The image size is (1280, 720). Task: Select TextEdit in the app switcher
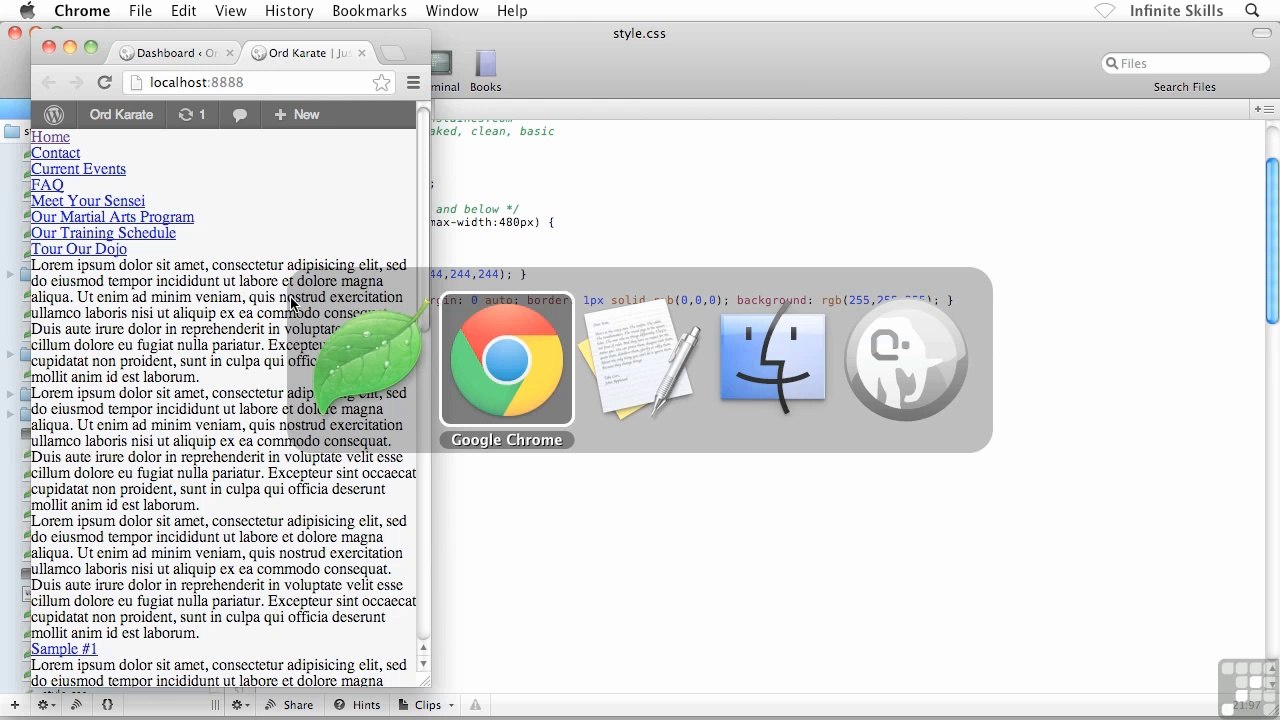(x=640, y=360)
